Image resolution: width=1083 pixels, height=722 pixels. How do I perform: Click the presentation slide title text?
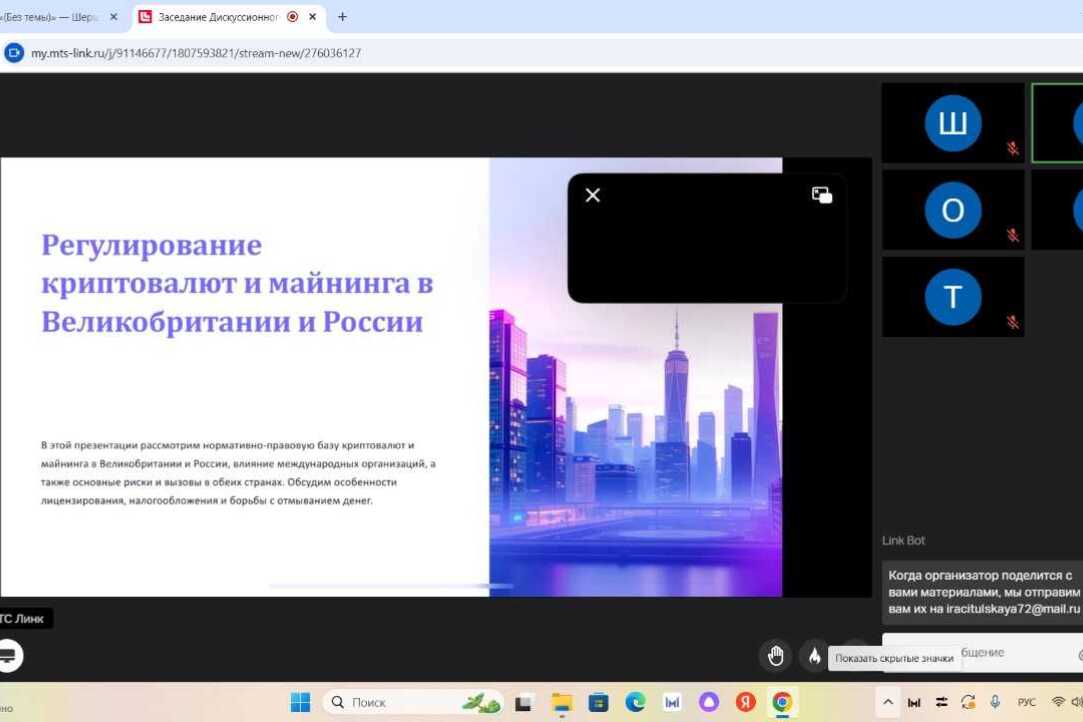tap(238, 283)
